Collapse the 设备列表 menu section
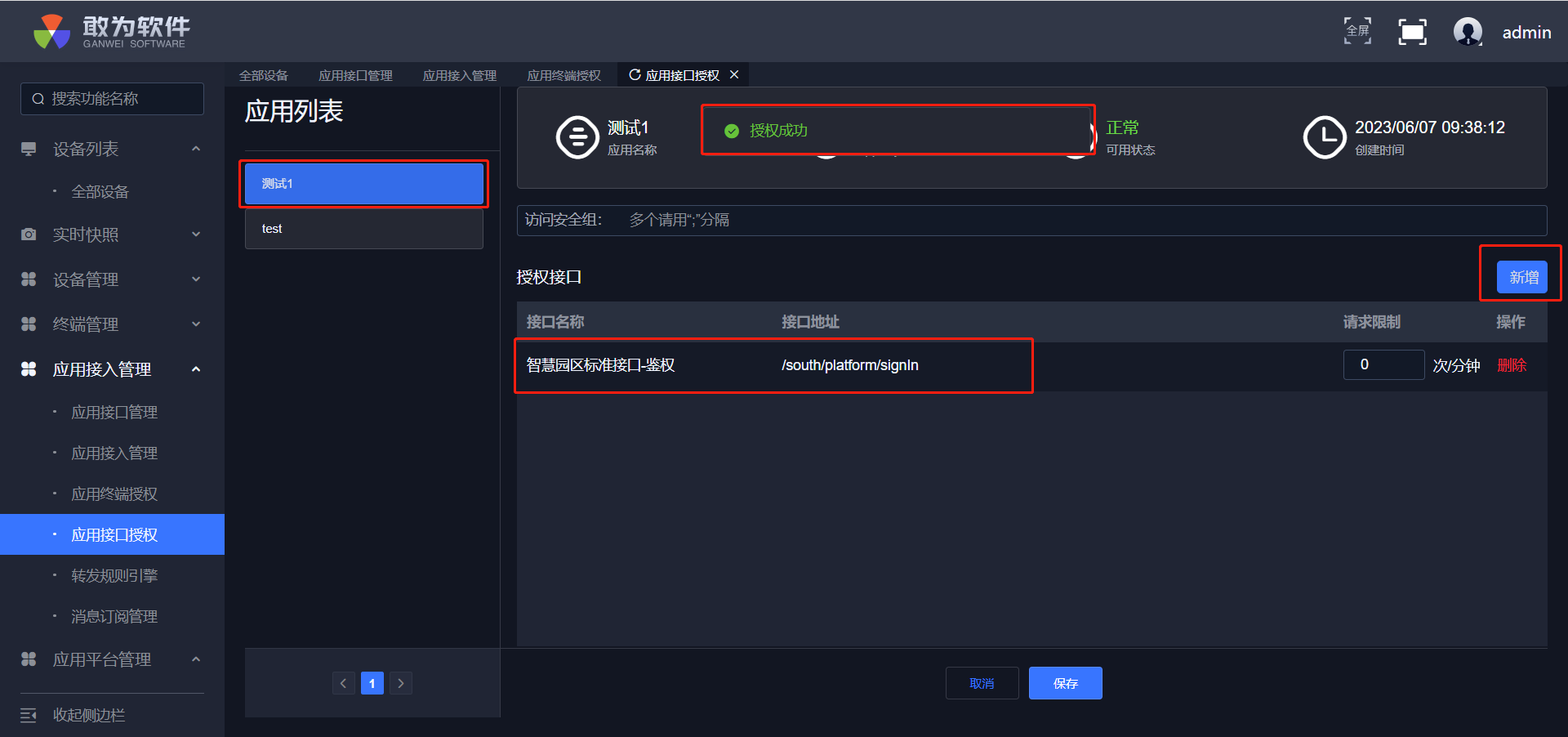 [196, 149]
